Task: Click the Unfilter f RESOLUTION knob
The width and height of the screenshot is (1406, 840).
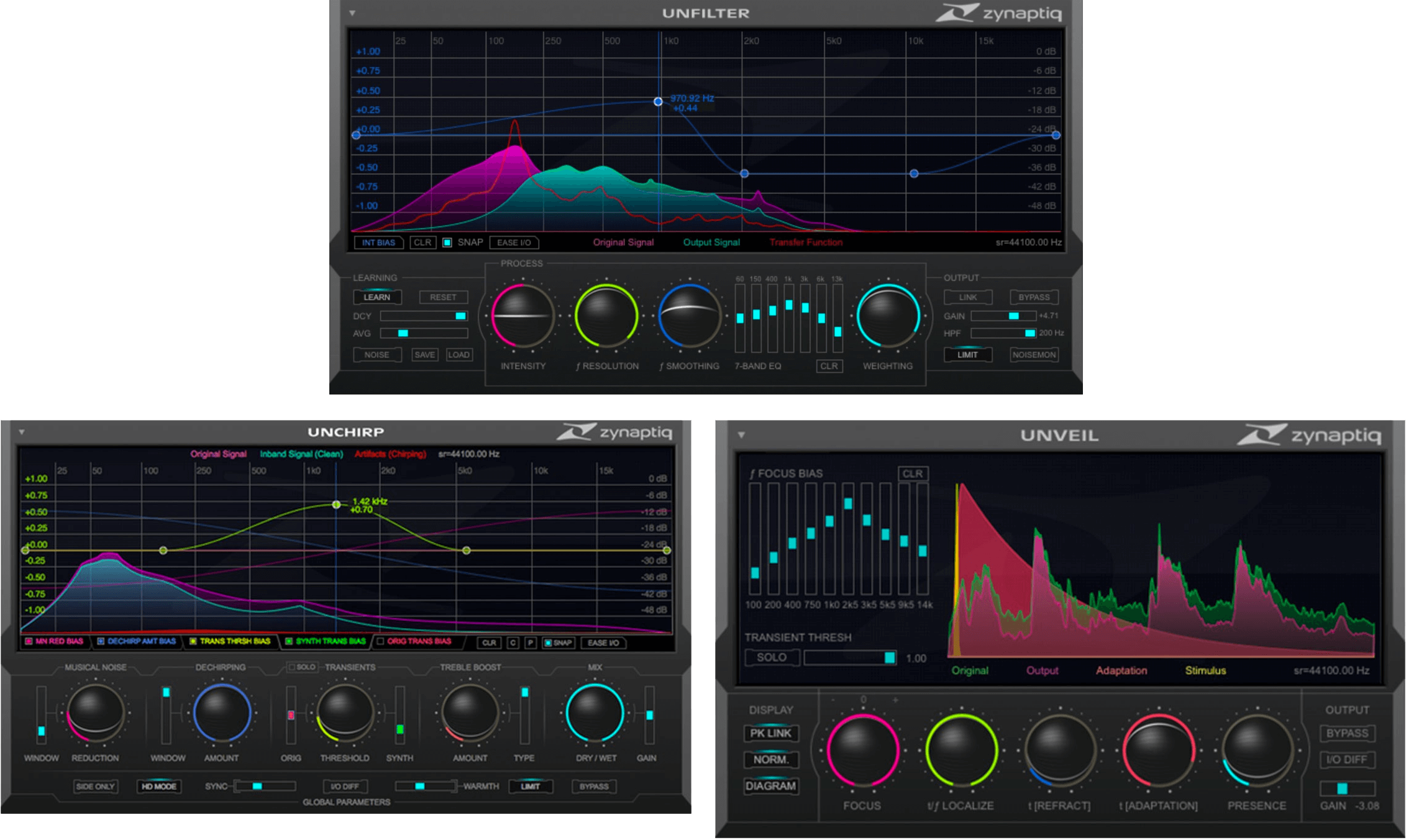Action: (x=606, y=316)
